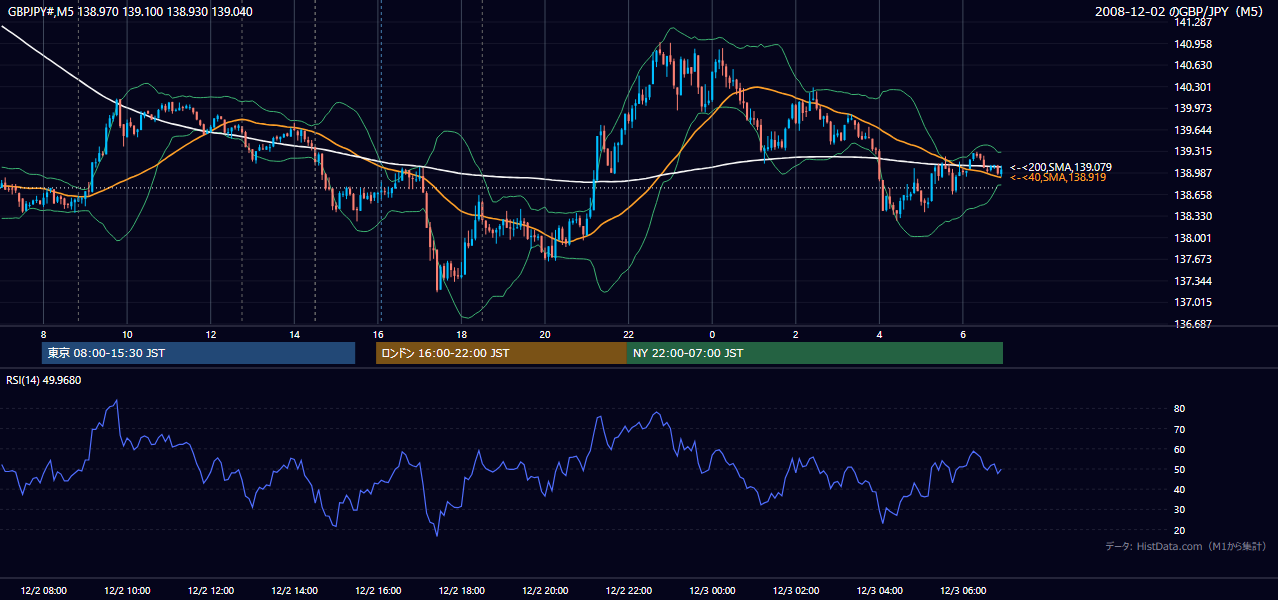Image resolution: width=1278 pixels, height=600 pixels.
Task: Click the 12/2 14:00 bottom time label
Action: (294, 591)
